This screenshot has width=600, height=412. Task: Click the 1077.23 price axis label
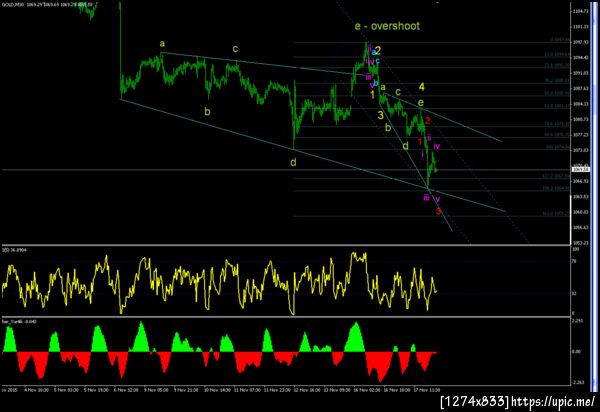(580, 135)
